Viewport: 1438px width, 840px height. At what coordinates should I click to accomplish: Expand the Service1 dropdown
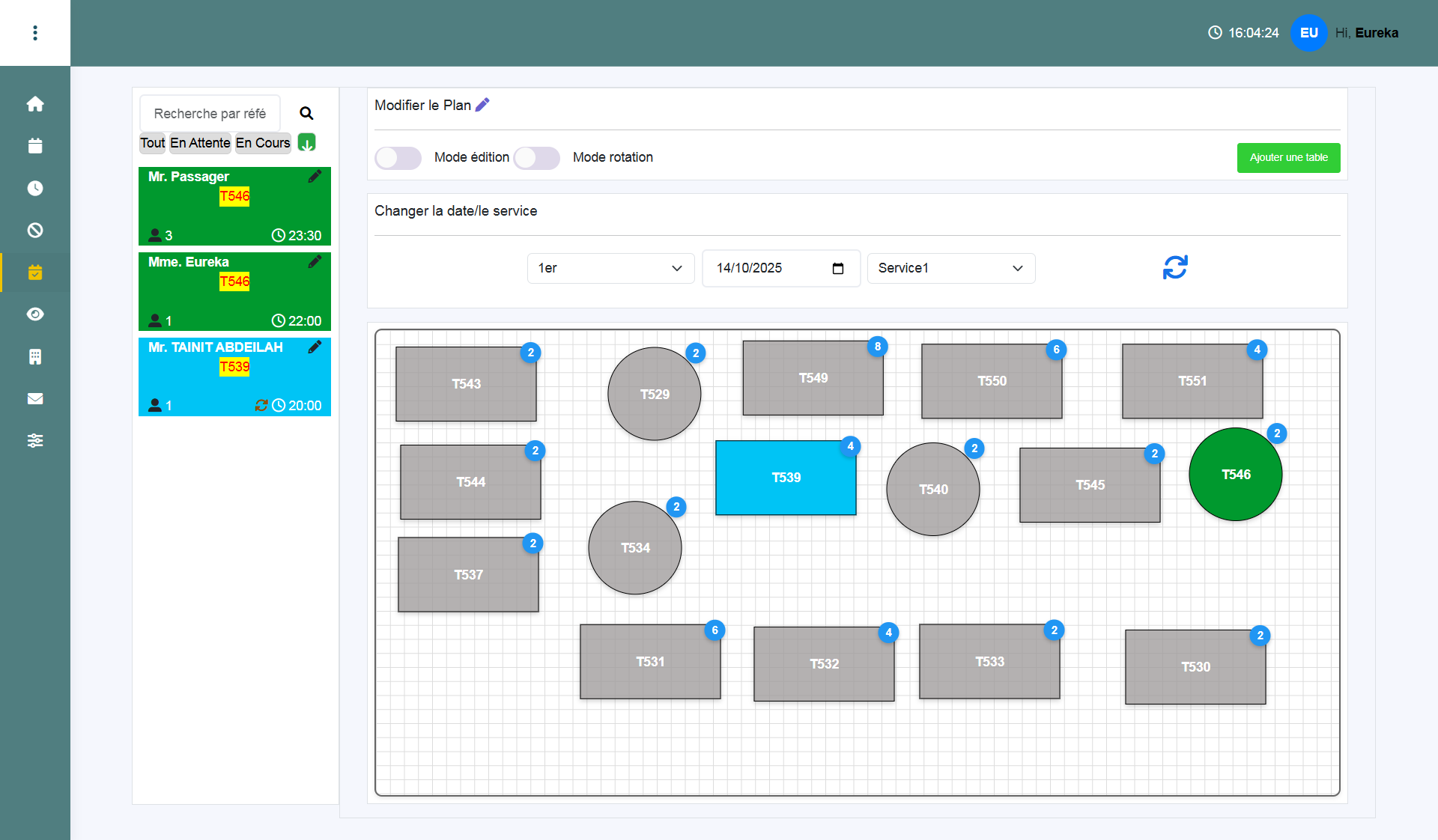tap(950, 268)
